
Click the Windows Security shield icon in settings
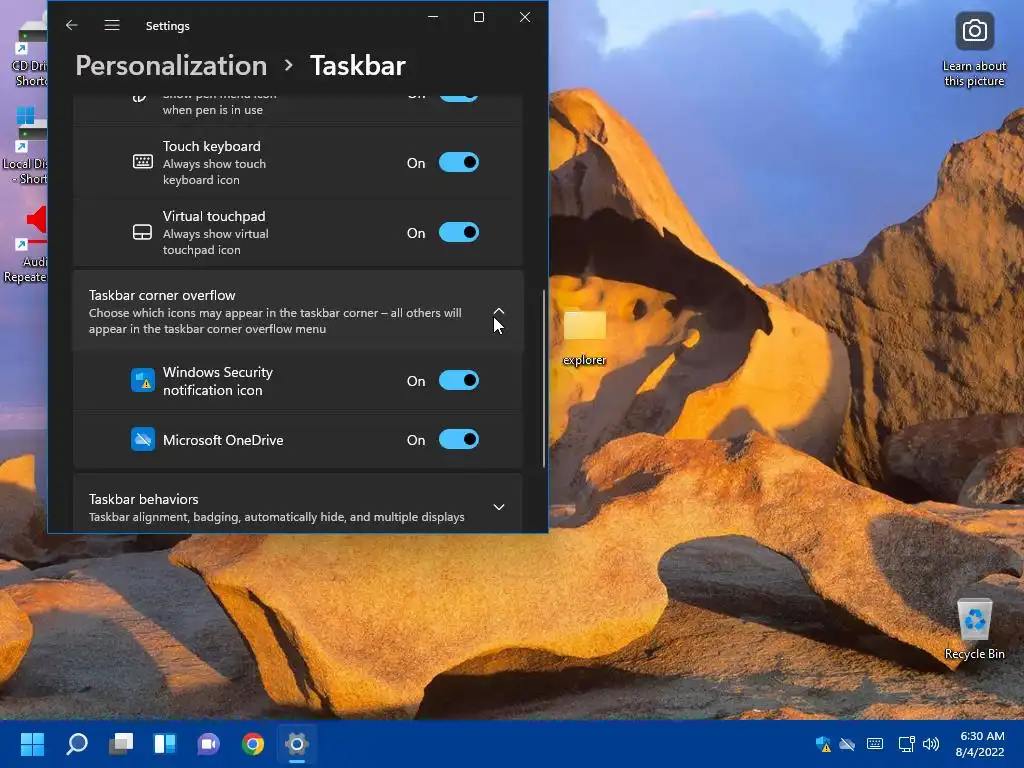tap(142, 381)
